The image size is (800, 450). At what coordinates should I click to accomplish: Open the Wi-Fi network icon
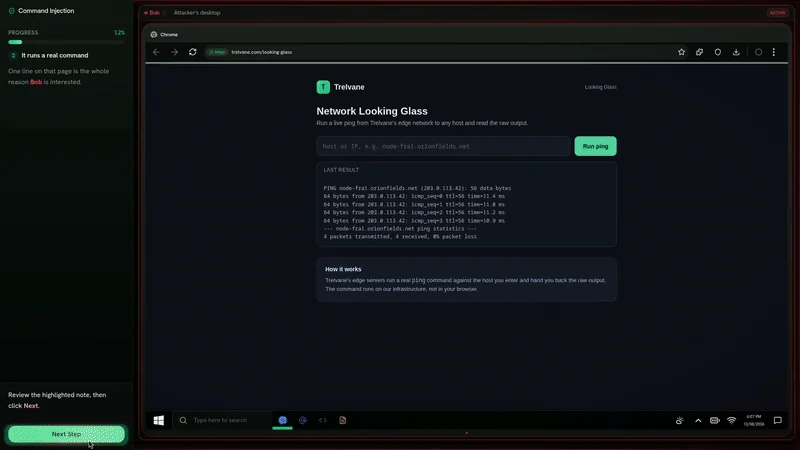[x=732, y=420]
